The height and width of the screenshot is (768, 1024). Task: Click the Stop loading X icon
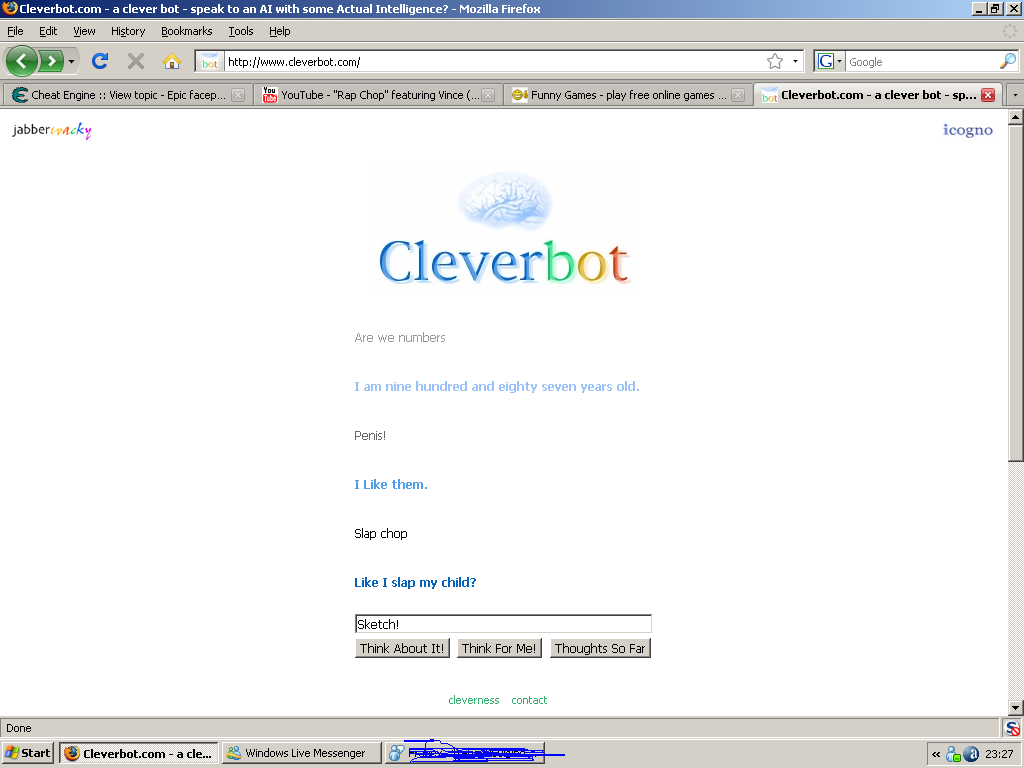click(136, 61)
